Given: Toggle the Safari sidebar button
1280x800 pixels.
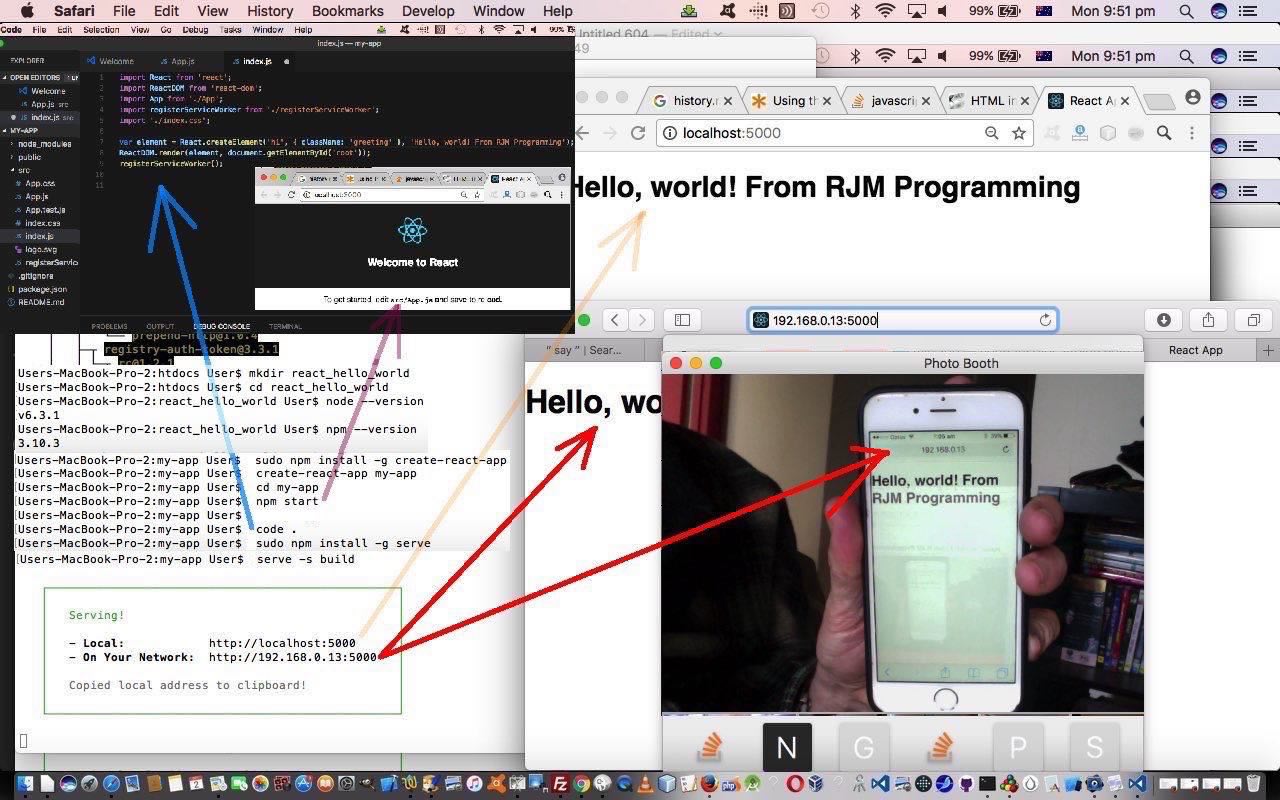Looking at the screenshot, I should click(682, 320).
